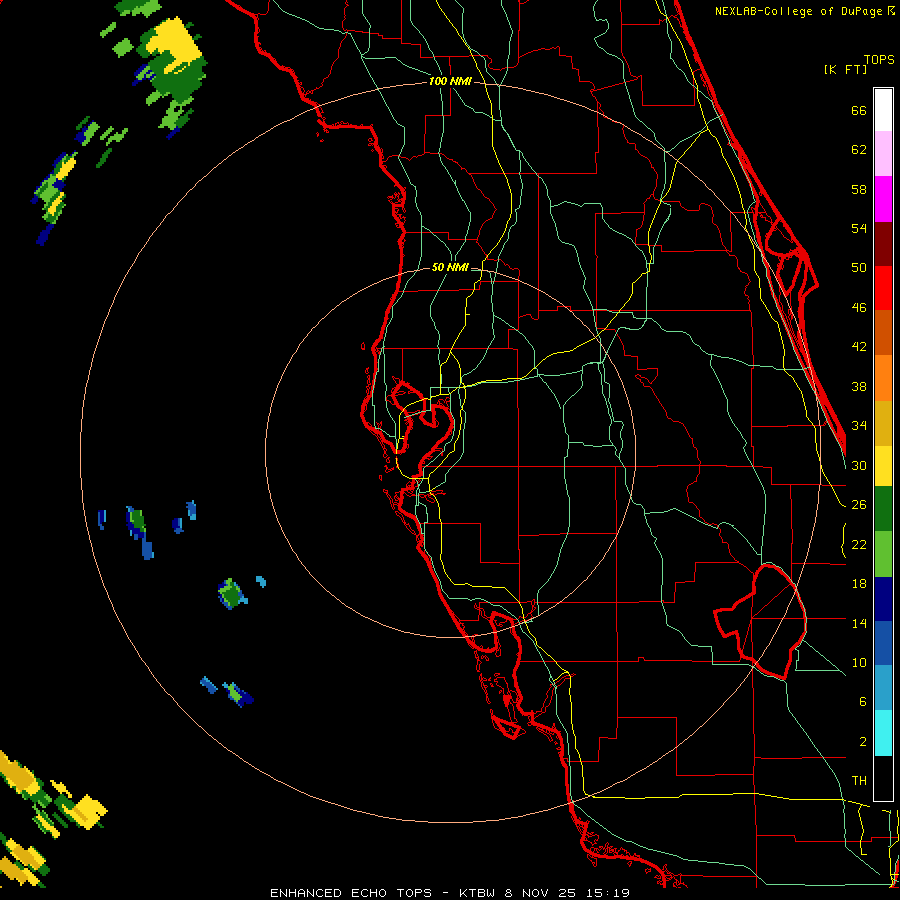Click the '66' value on the tops scale
Viewport: 900px width, 900px height.
pyautogui.click(x=859, y=111)
